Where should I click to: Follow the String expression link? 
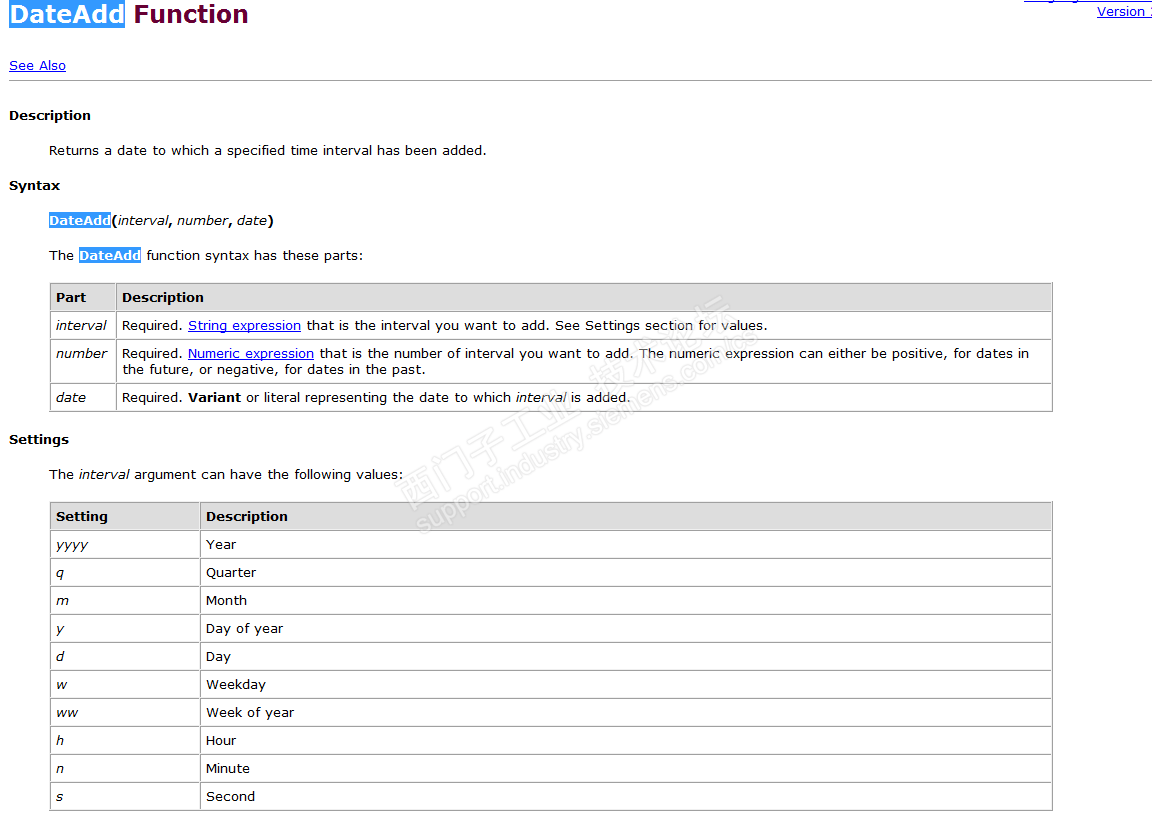click(244, 326)
